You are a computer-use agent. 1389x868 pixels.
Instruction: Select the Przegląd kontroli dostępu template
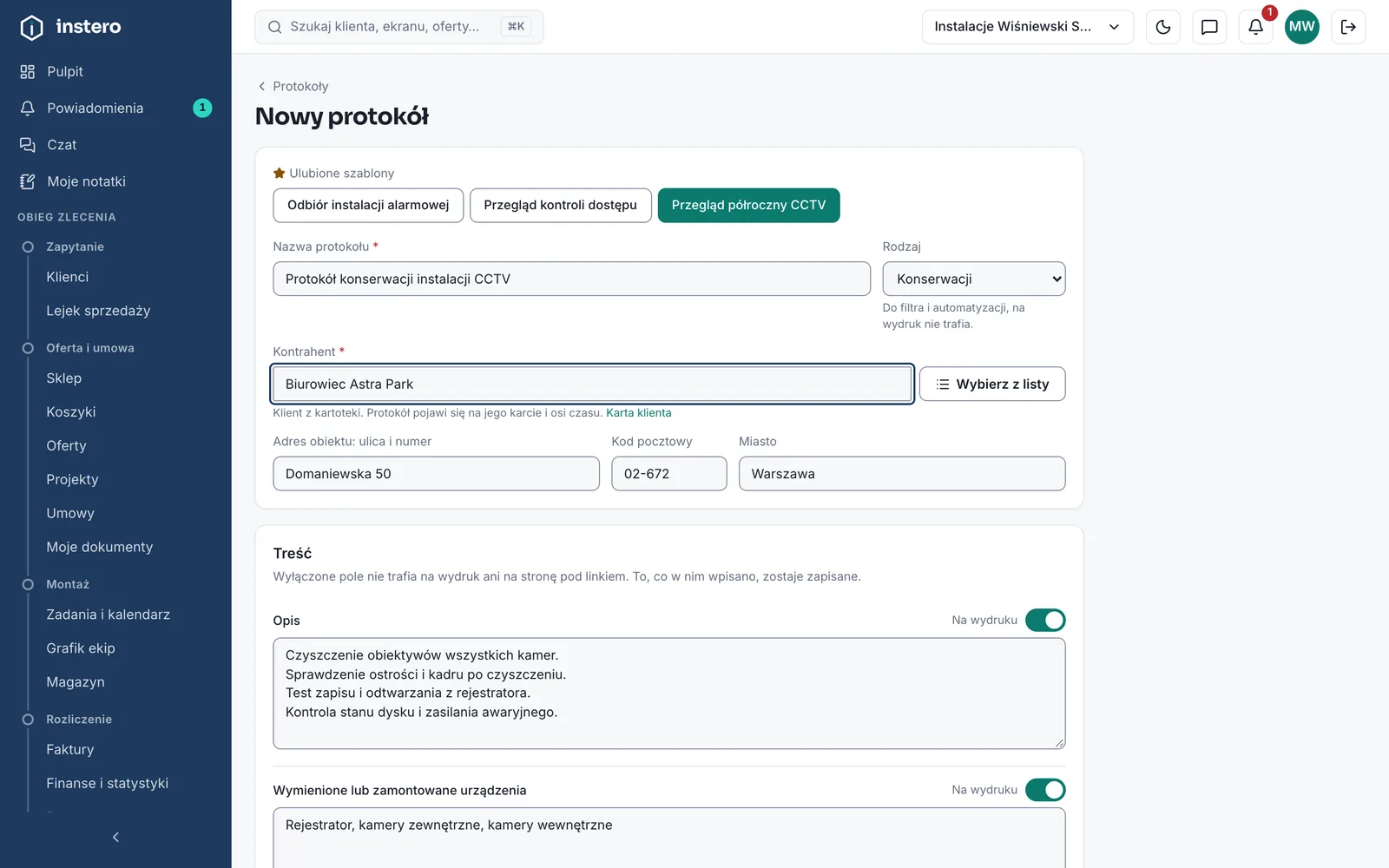[x=560, y=205]
